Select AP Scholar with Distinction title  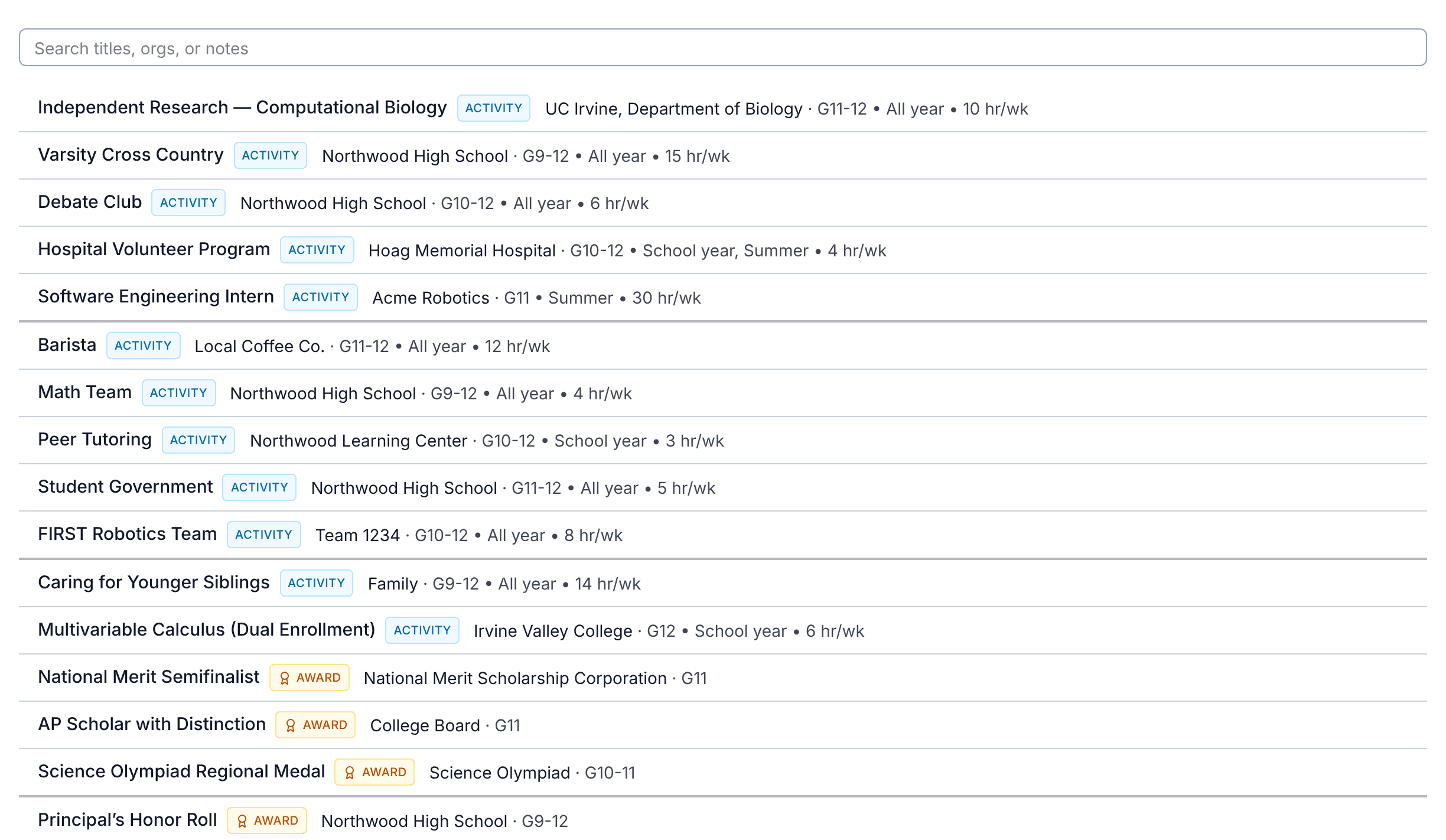[x=152, y=724]
